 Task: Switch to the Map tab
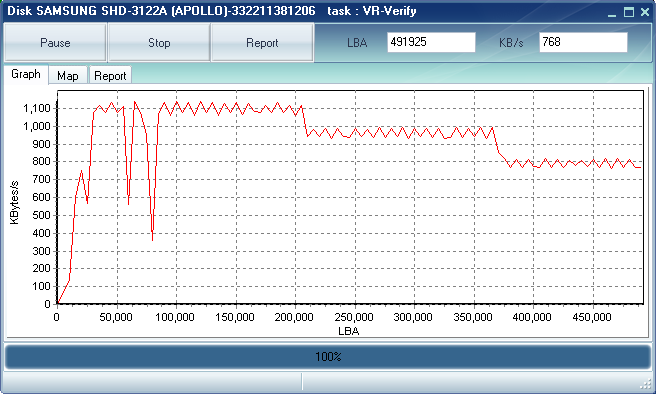tap(68, 76)
